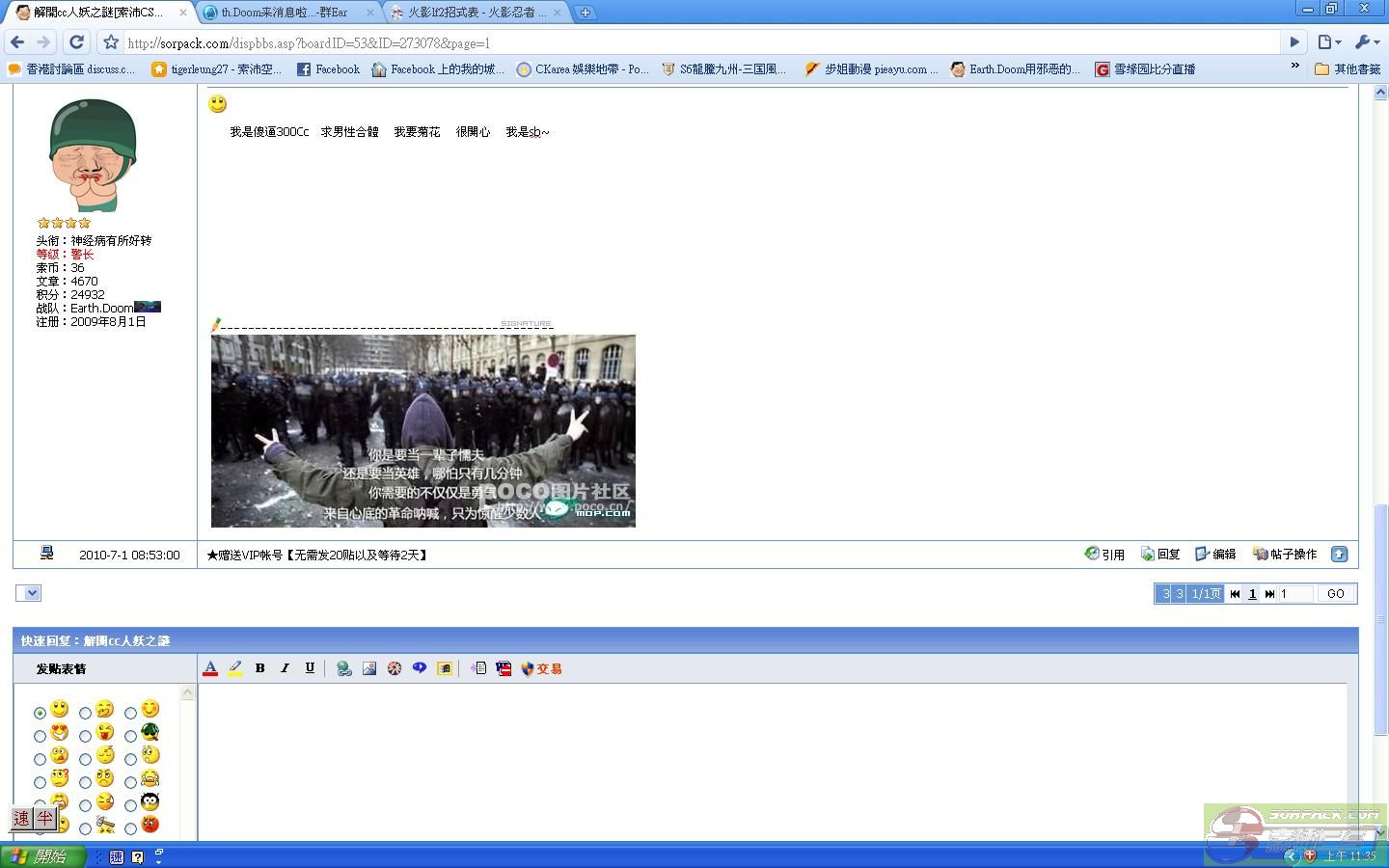Click the Bold formatting icon in editor
The width and height of the screenshot is (1389, 868).
coord(259,667)
